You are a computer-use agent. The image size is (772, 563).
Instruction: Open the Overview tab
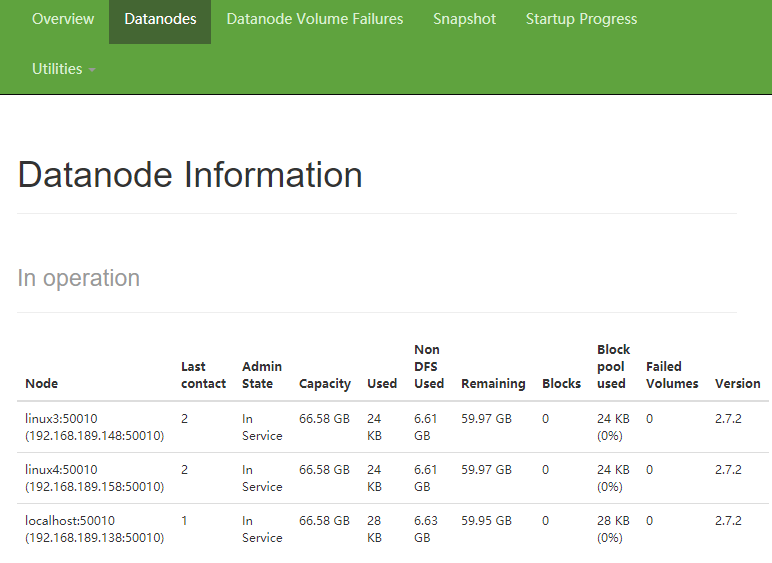(x=63, y=19)
